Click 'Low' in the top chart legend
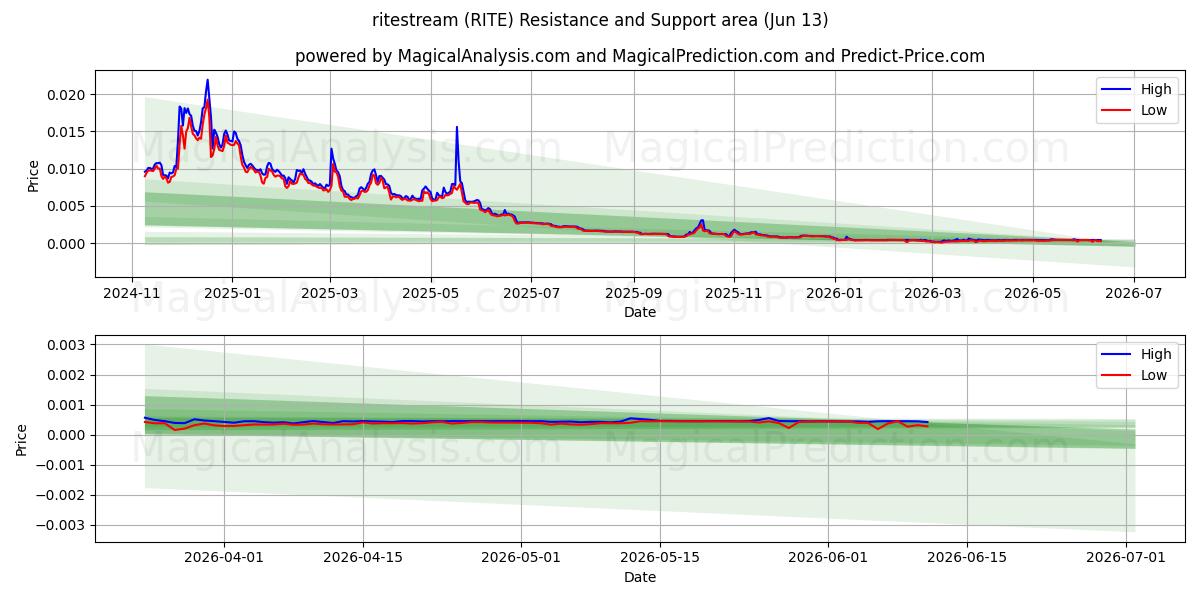This screenshot has width=1200, height=600. [x=1154, y=110]
